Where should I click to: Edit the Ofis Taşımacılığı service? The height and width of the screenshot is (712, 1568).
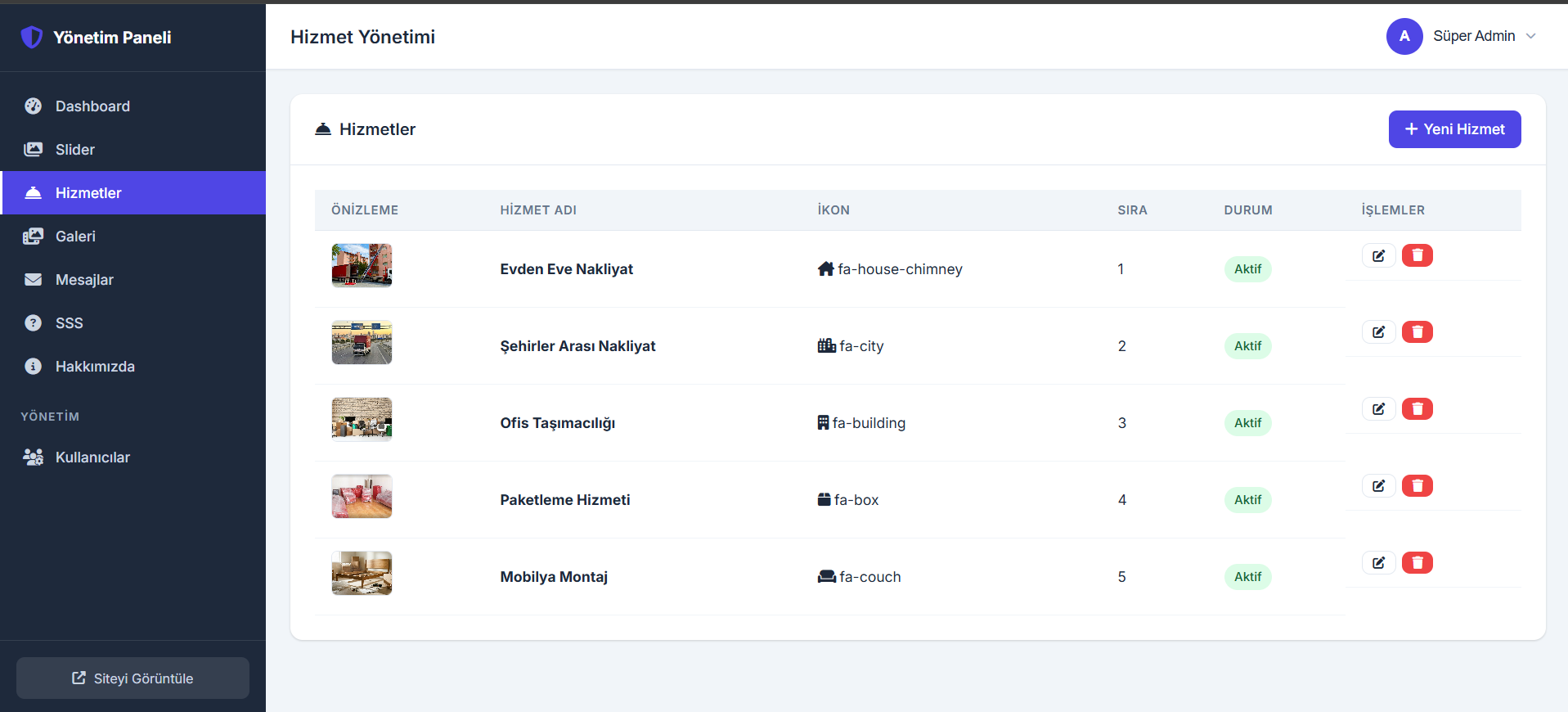click(x=1378, y=408)
